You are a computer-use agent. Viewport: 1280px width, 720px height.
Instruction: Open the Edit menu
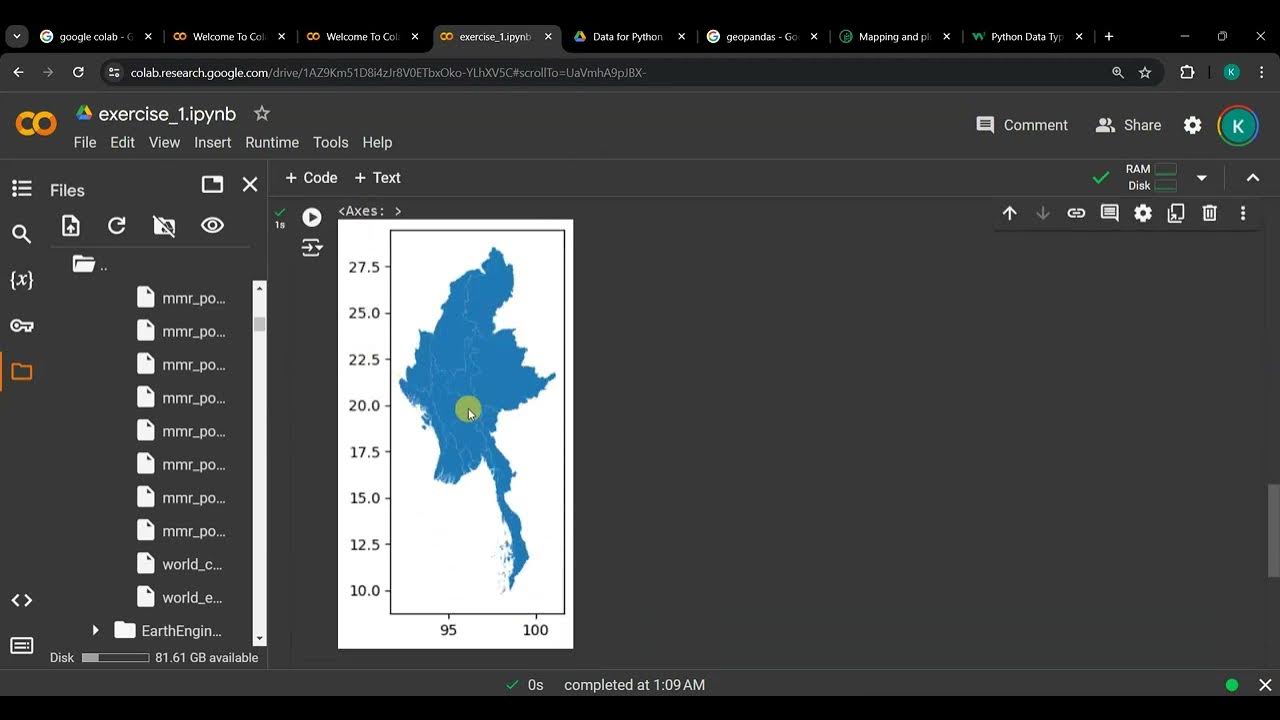122,142
